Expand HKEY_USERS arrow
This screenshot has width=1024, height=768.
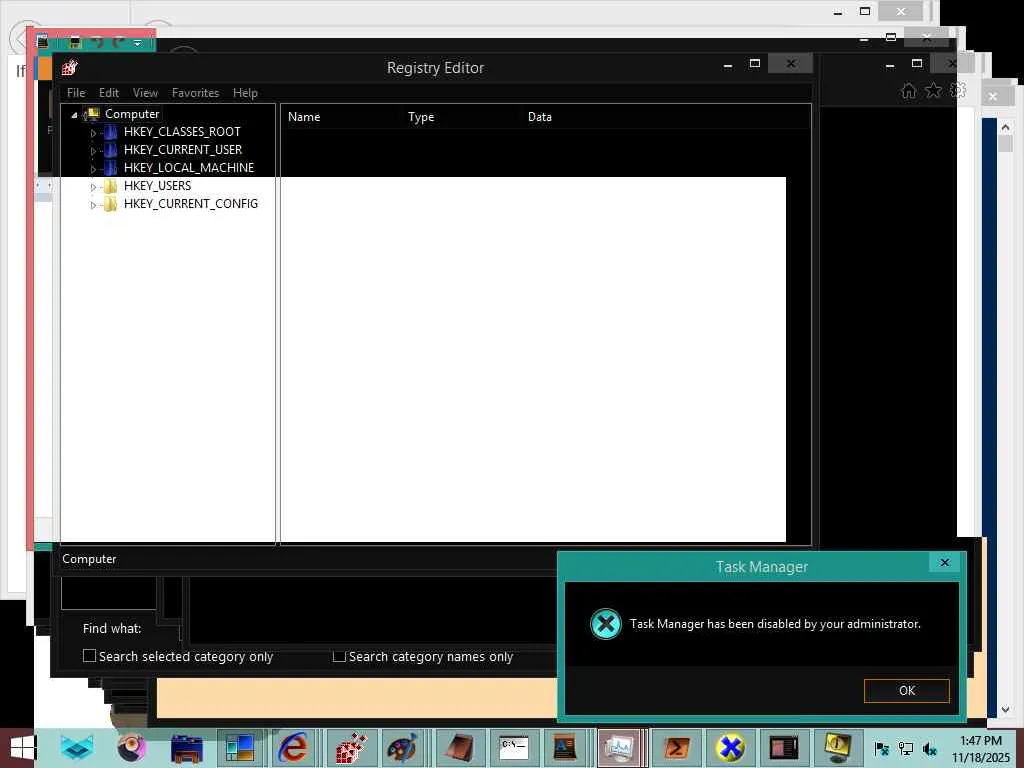[93, 187]
